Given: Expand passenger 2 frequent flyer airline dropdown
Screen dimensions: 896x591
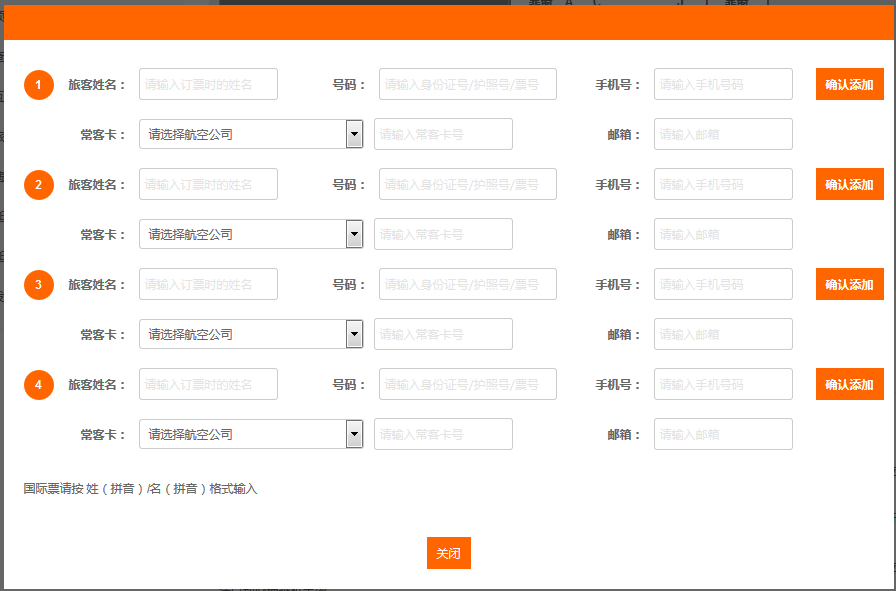Looking at the screenshot, I should pyautogui.click(x=250, y=234).
